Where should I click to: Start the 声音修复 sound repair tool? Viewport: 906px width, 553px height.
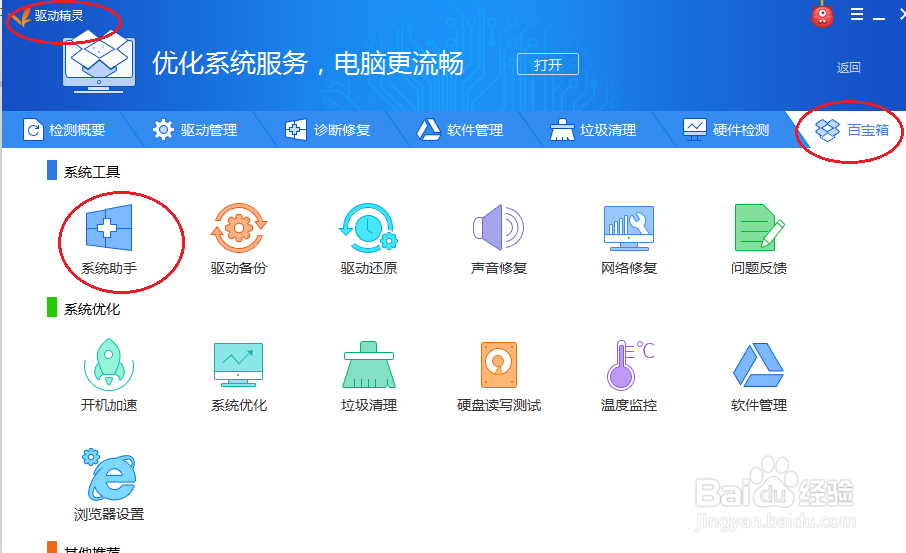499,240
